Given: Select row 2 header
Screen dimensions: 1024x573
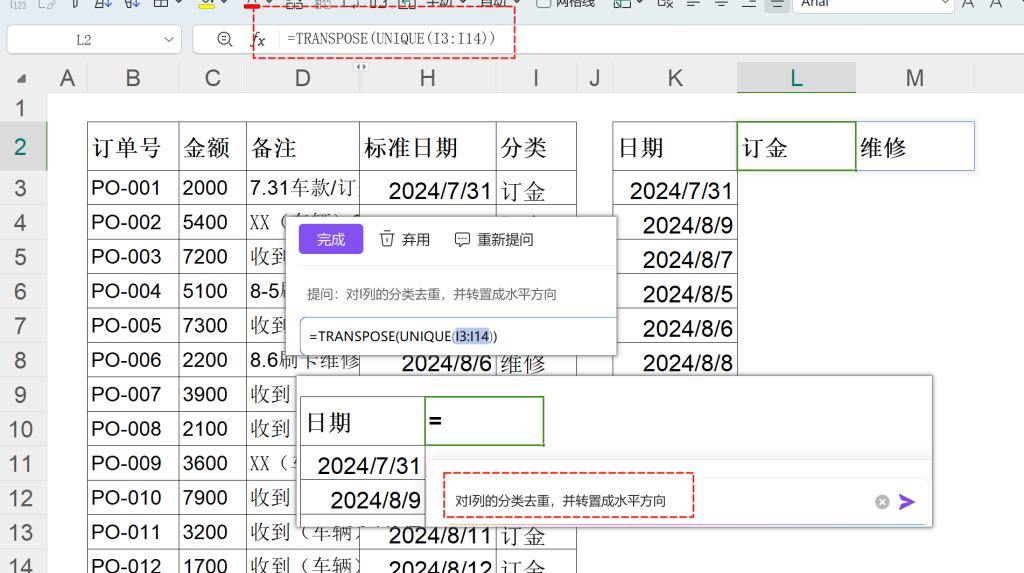Looking at the screenshot, I should pyautogui.click(x=21, y=146).
